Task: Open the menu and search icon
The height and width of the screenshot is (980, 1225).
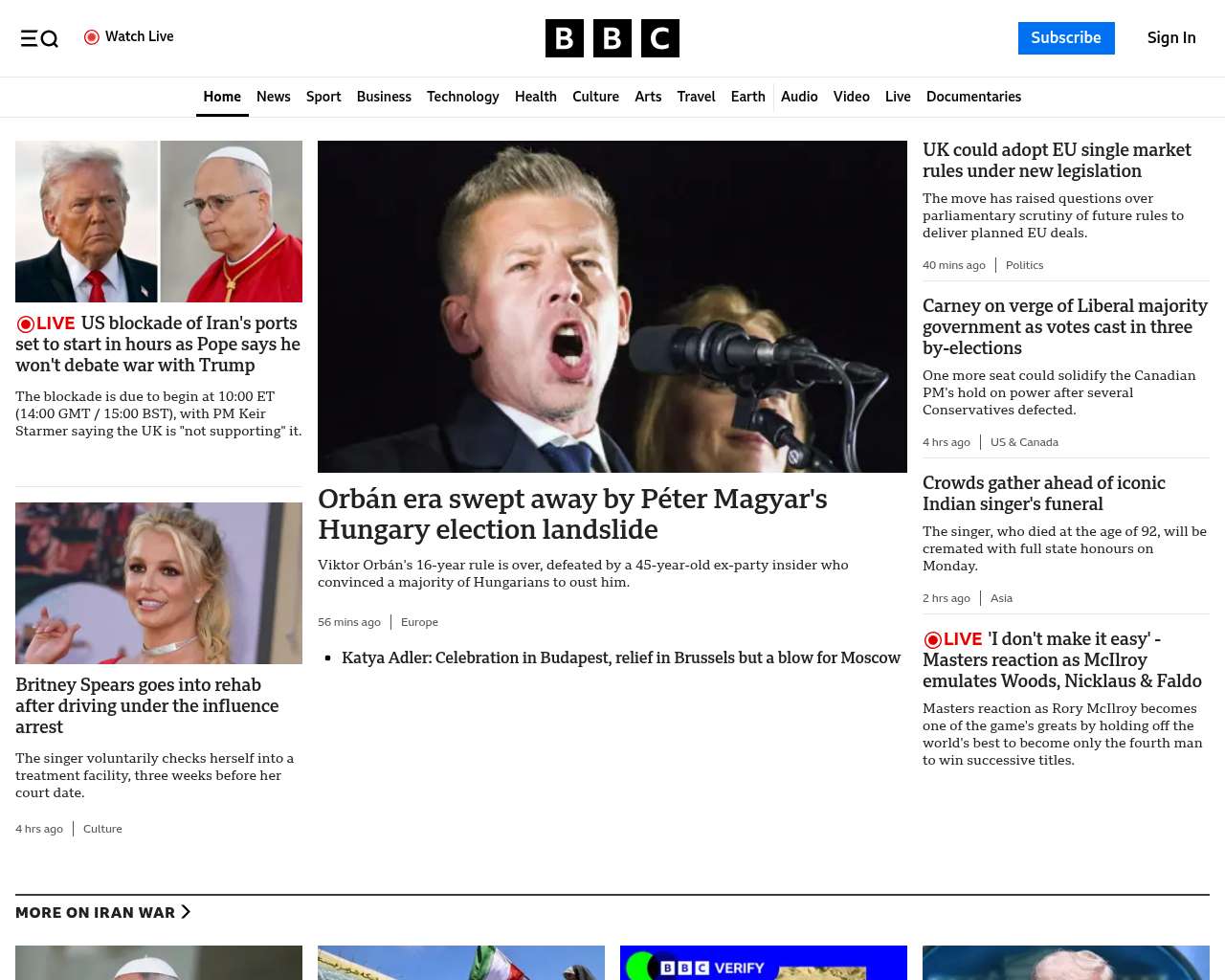Action: click(39, 38)
